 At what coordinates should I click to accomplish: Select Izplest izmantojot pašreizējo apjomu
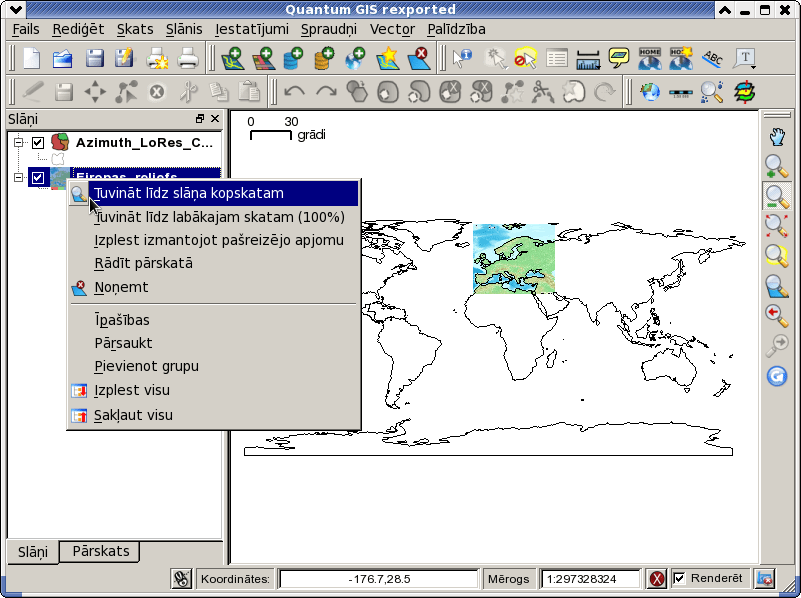[214, 240]
